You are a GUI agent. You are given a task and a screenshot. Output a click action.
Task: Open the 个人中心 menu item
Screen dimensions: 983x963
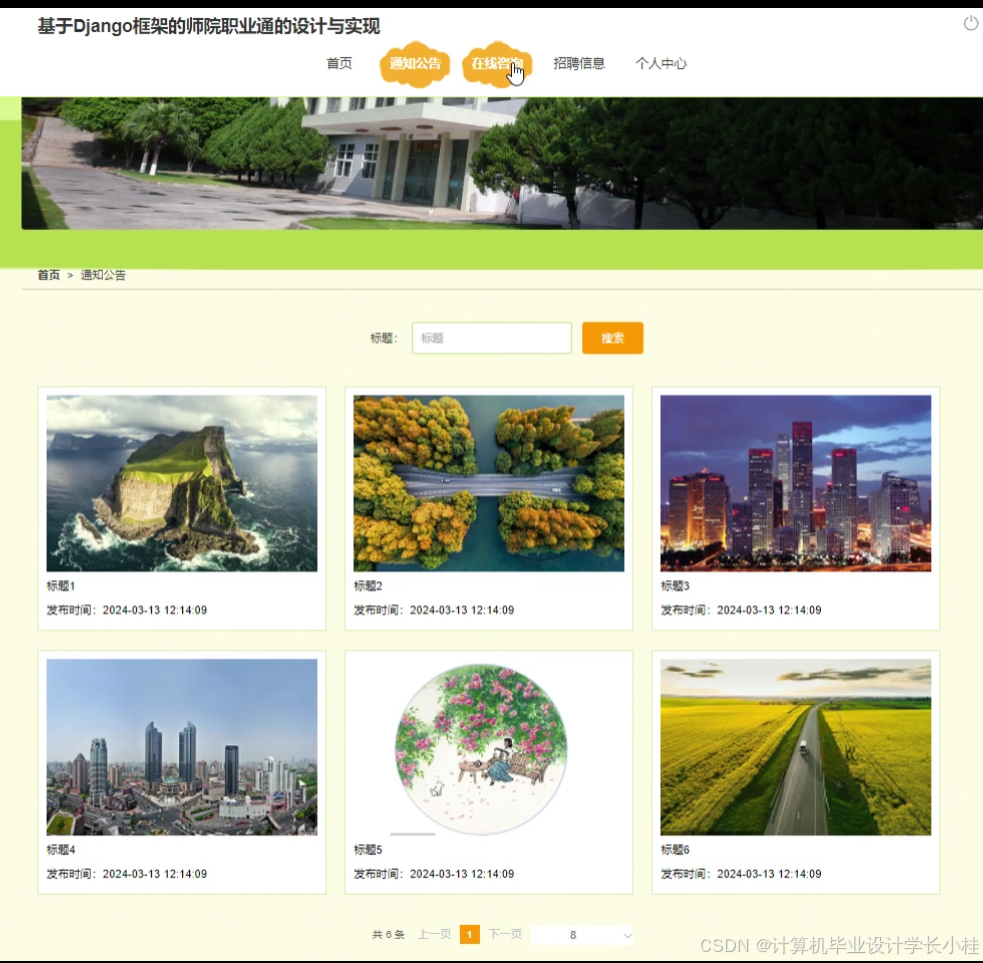(x=661, y=63)
